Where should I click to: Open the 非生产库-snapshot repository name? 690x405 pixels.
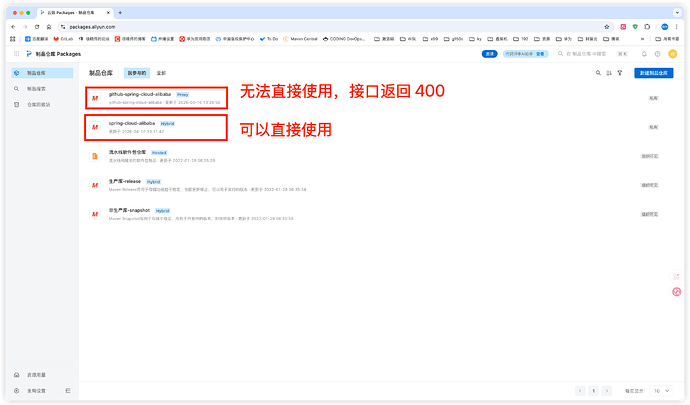pyautogui.click(x=129, y=210)
